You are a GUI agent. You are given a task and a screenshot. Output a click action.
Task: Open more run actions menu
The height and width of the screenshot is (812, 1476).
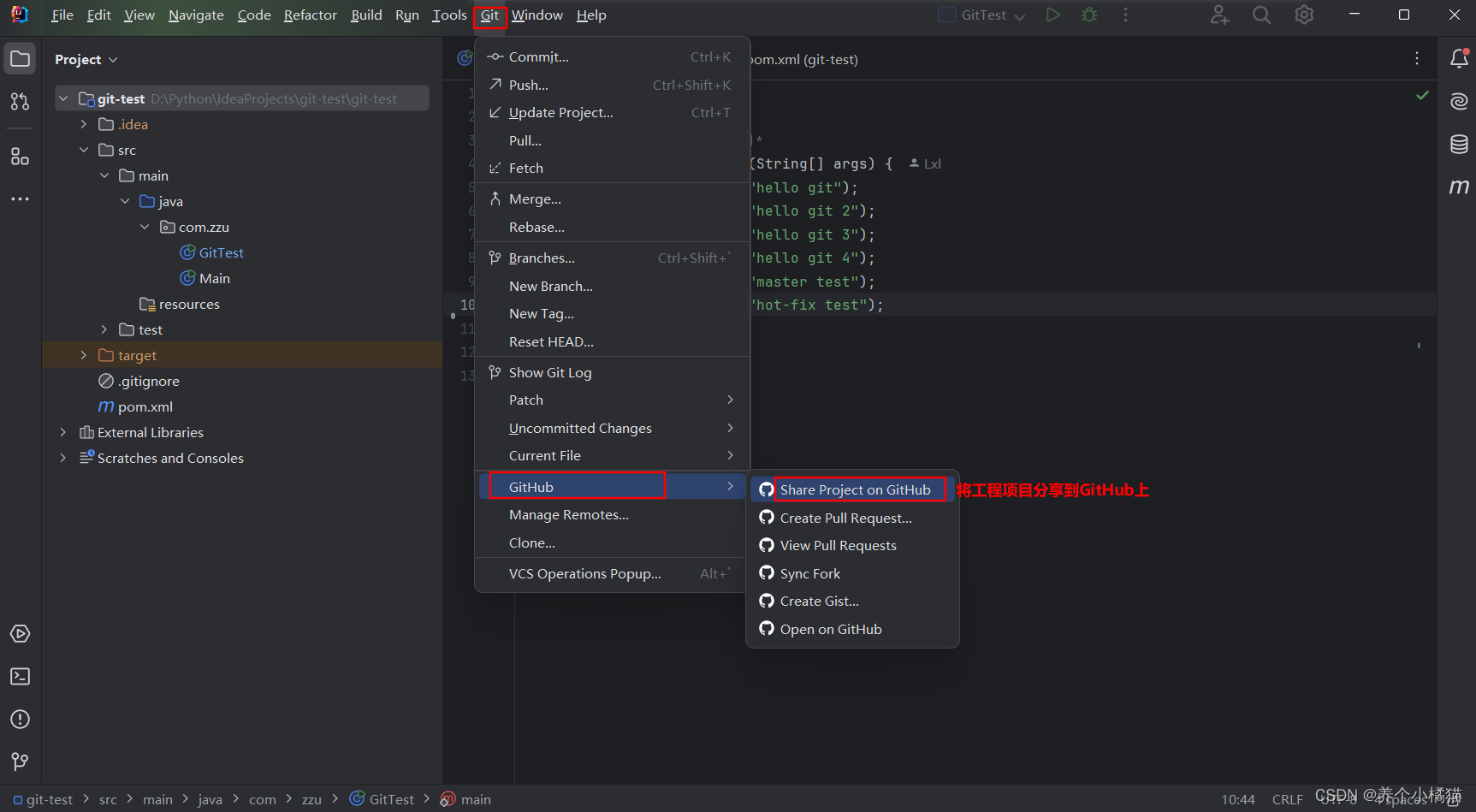click(x=1126, y=15)
